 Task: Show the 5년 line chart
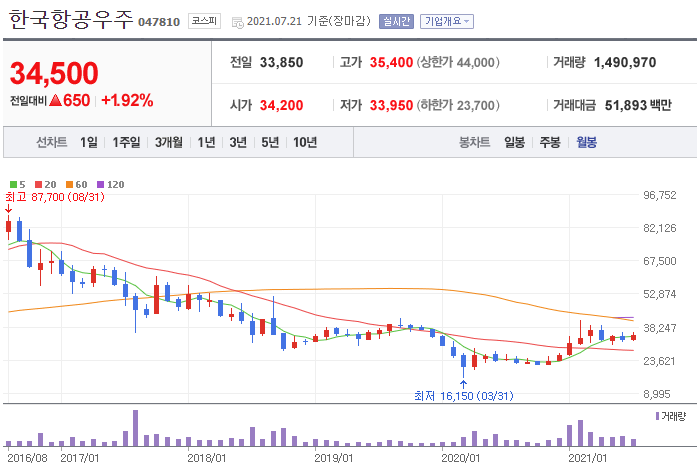(270, 142)
